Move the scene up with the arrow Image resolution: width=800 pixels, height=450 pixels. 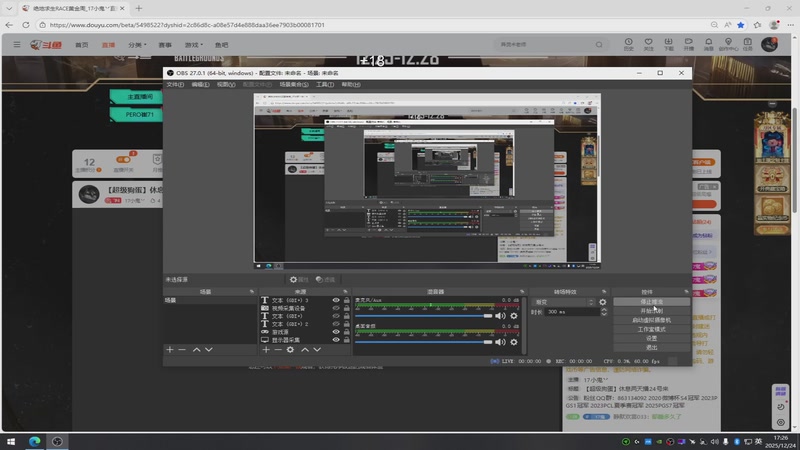click(x=196, y=349)
